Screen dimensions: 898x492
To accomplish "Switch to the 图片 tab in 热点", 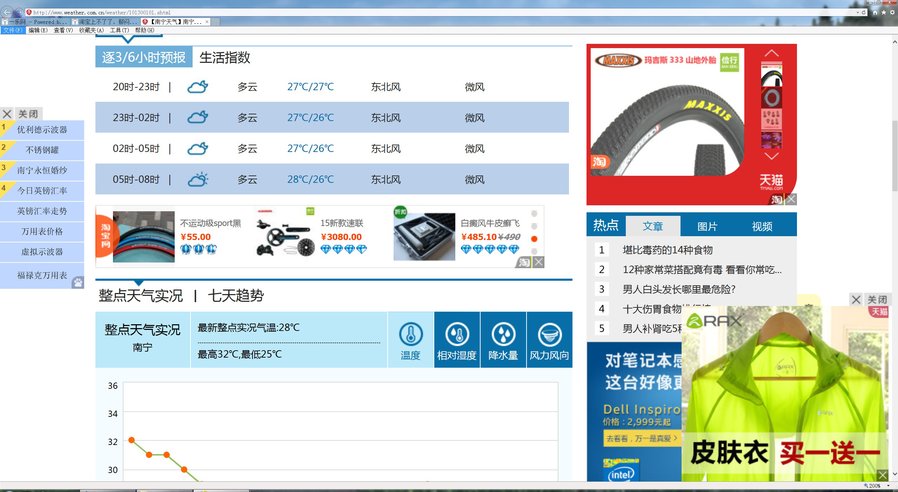I will (x=707, y=226).
